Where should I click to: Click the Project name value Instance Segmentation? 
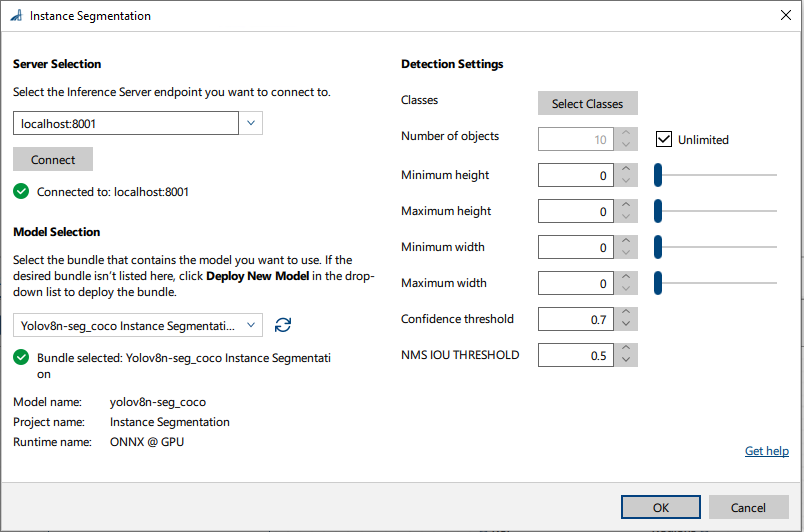click(x=170, y=422)
